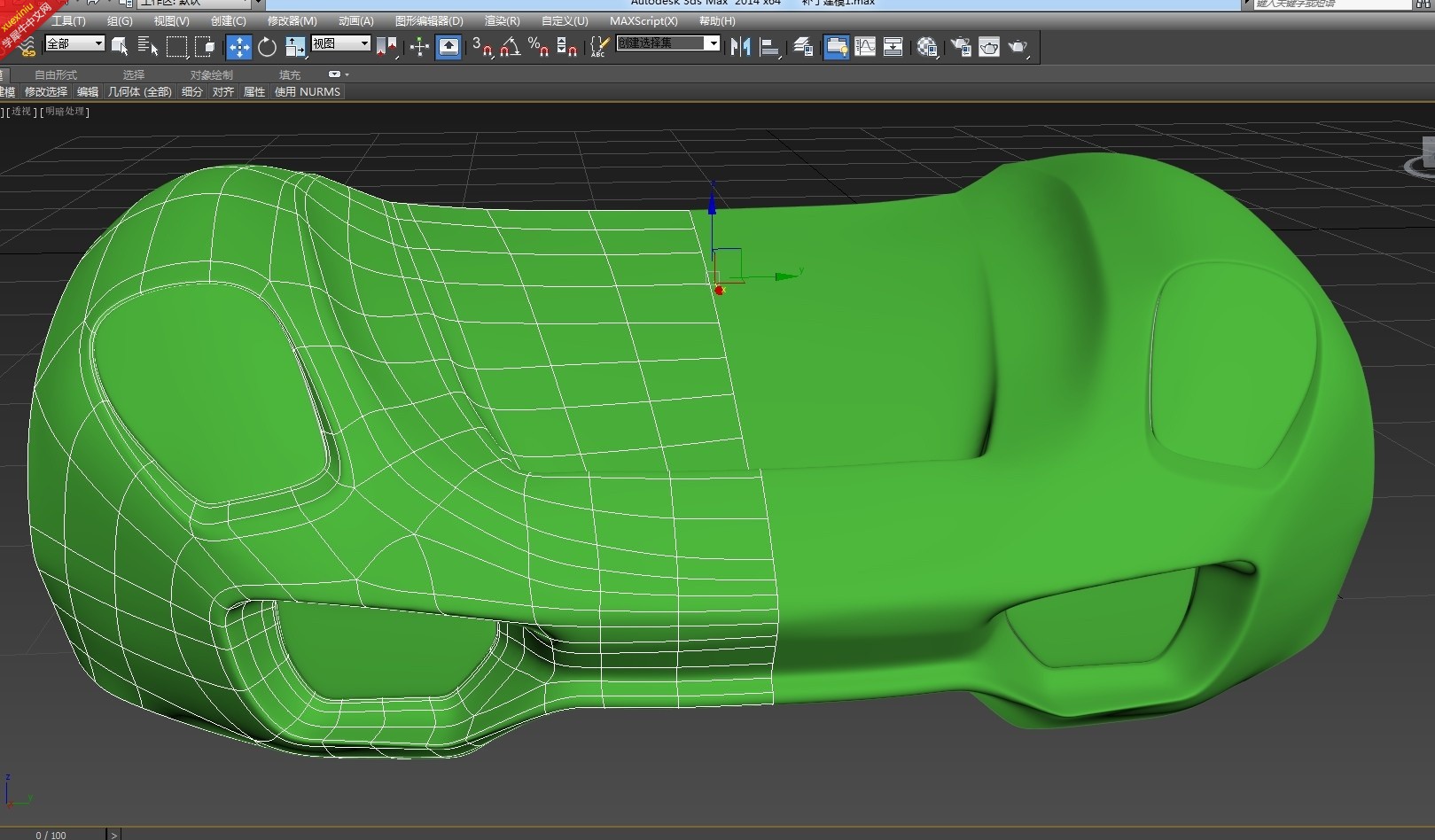The height and width of the screenshot is (840, 1435).
Task: Open the selection filter 全部 dropdown
Action: [x=74, y=43]
